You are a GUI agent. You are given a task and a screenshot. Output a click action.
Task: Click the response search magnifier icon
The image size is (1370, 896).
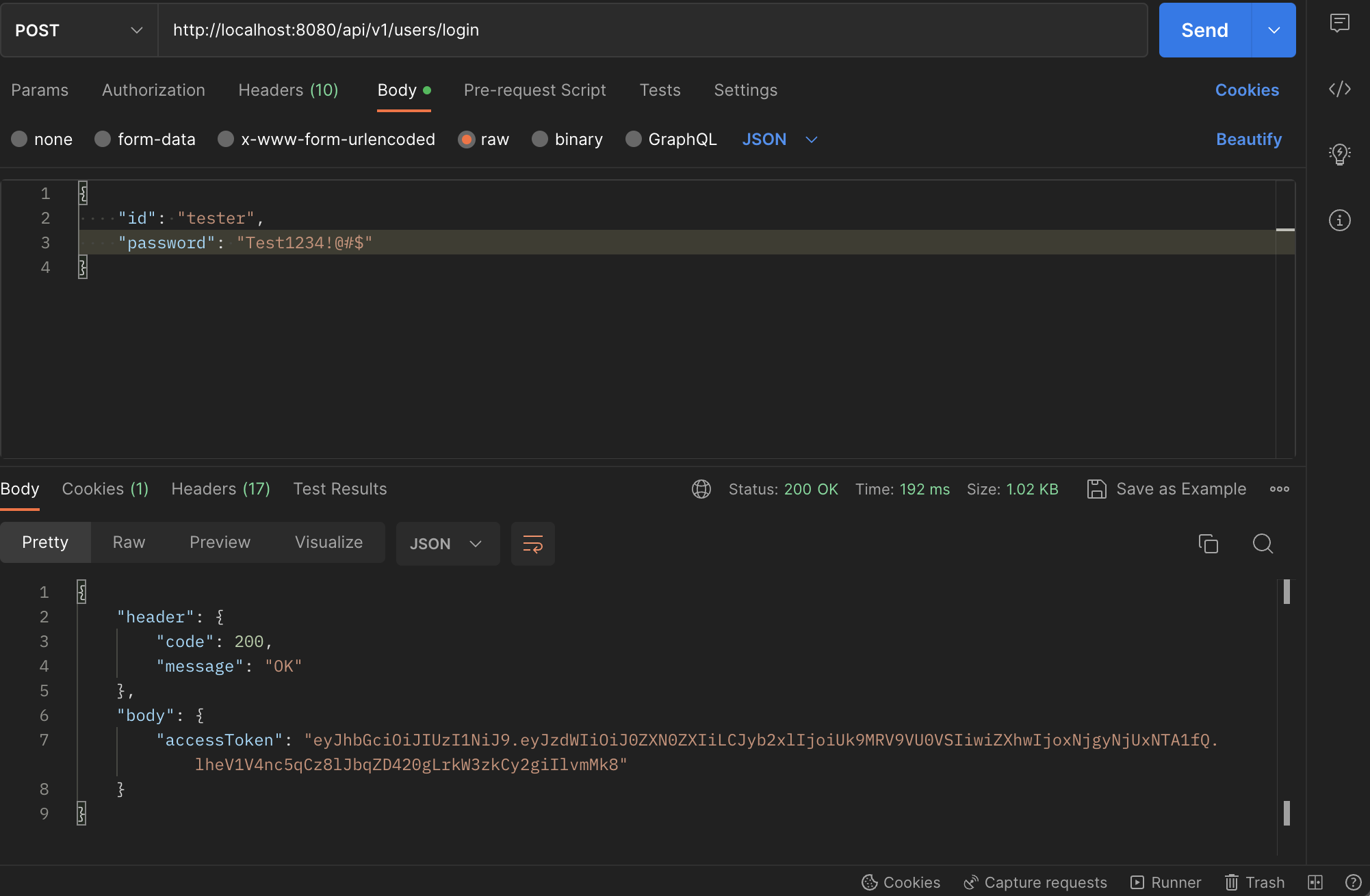click(x=1263, y=544)
